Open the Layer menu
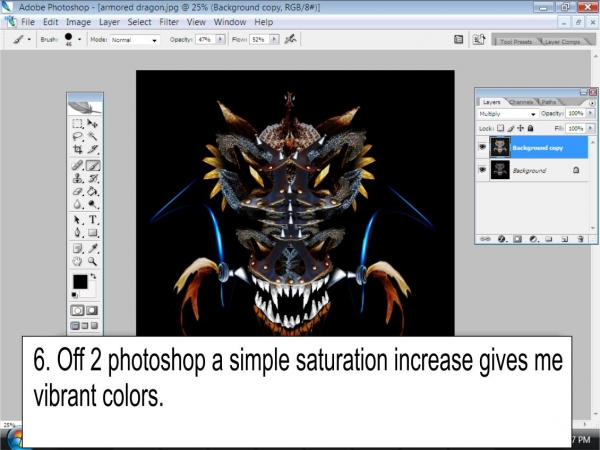Viewport: 600px width, 450px height. point(109,22)
